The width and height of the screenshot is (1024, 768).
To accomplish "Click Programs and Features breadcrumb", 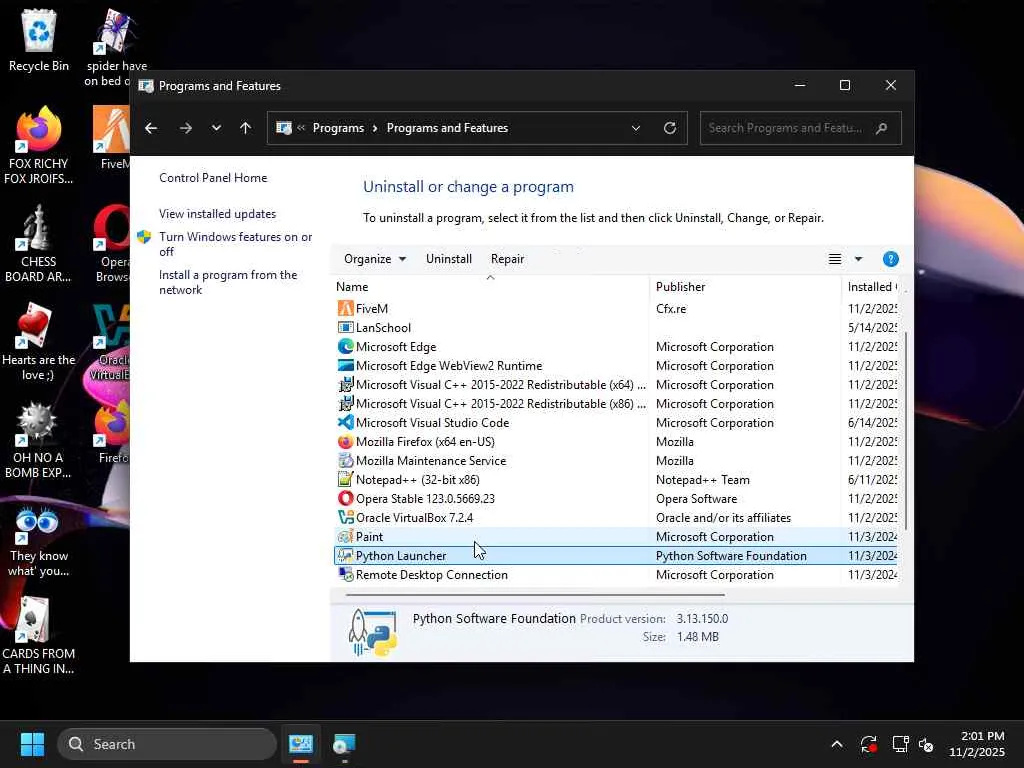I will tap(447, 128).
